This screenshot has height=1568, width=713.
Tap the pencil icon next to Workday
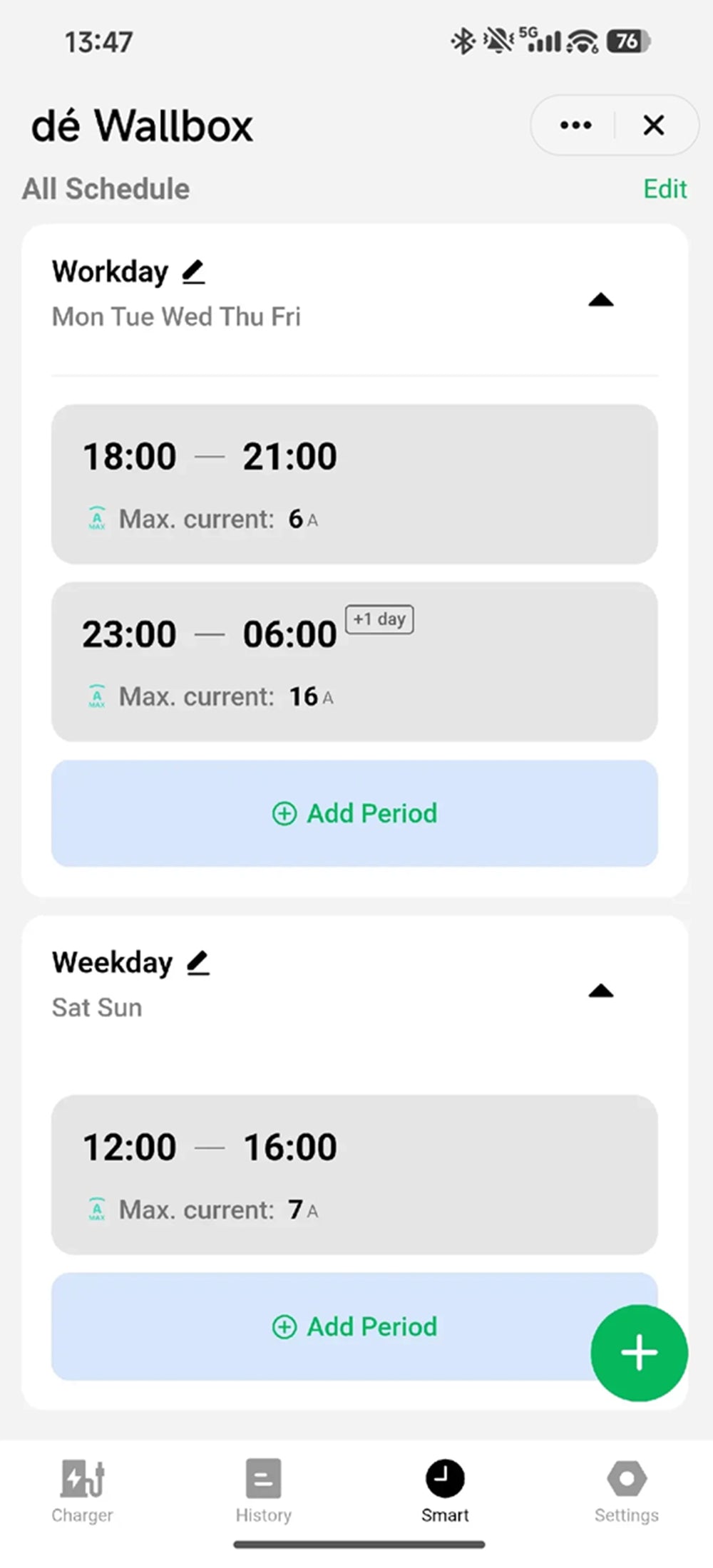[193, 272]
